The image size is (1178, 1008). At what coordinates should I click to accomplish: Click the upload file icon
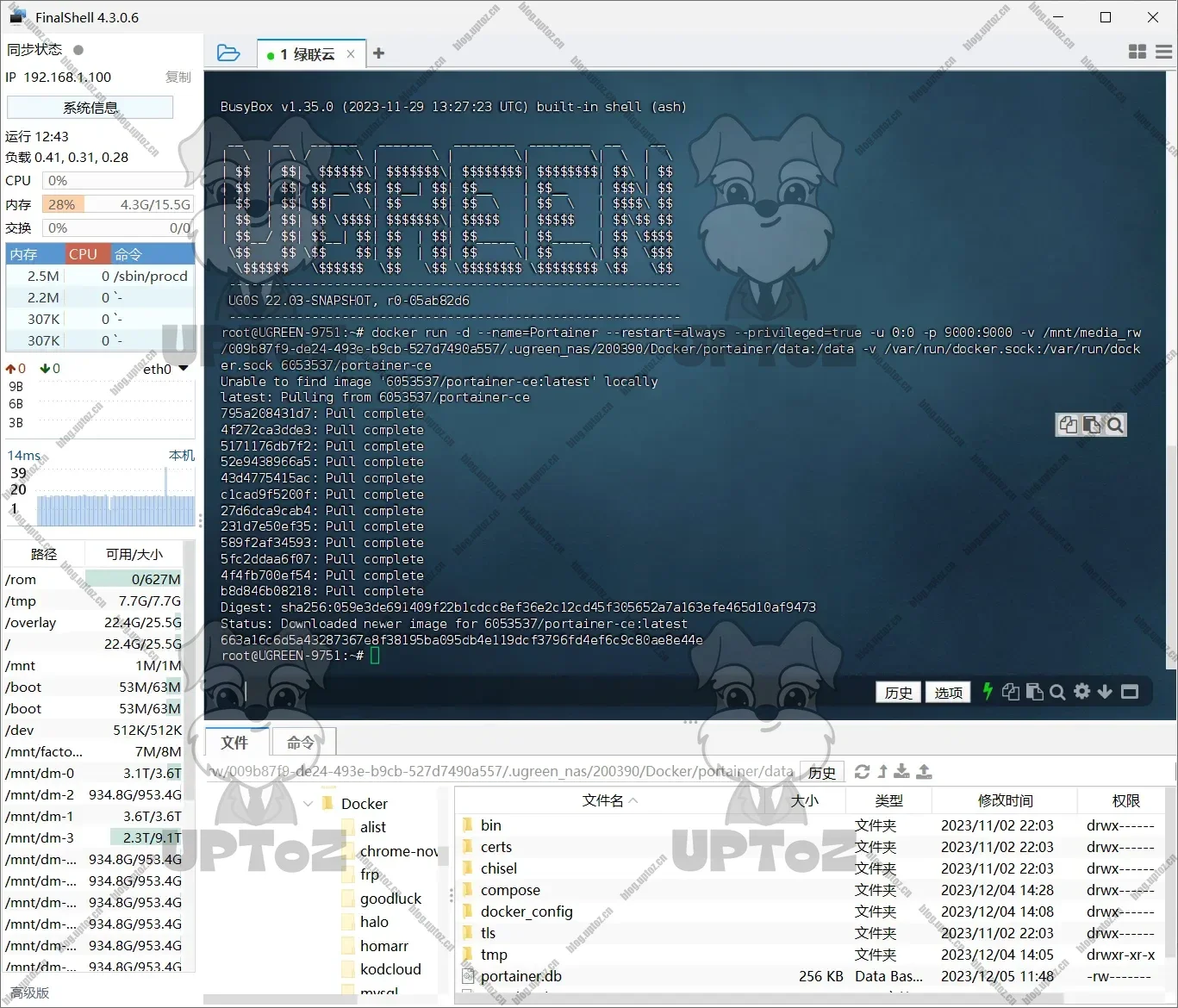924,772
